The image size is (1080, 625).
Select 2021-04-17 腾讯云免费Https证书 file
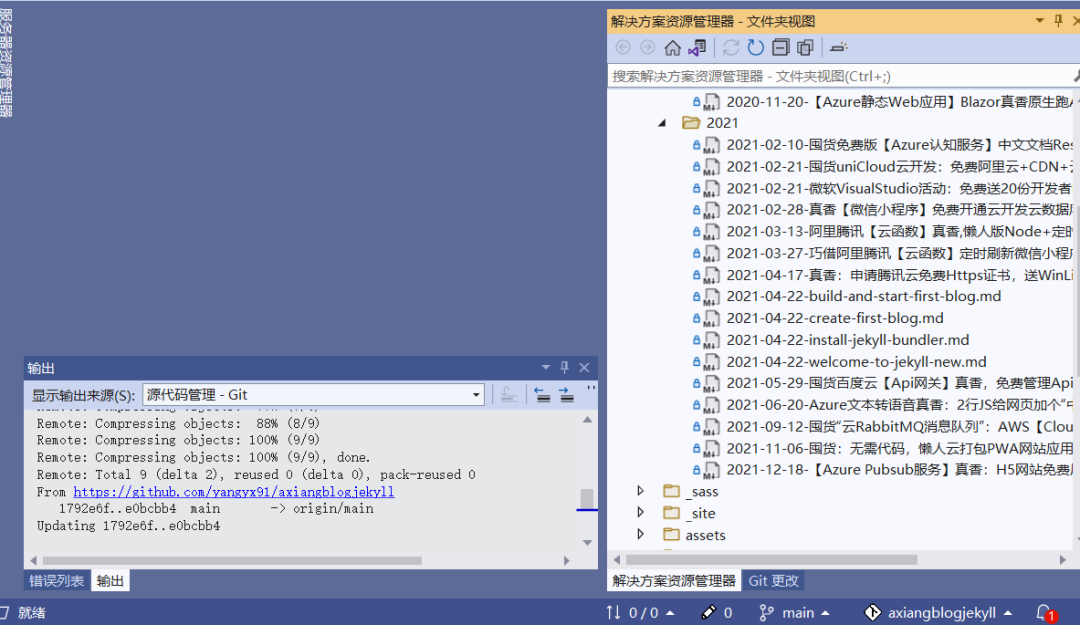tap(899, 275)
